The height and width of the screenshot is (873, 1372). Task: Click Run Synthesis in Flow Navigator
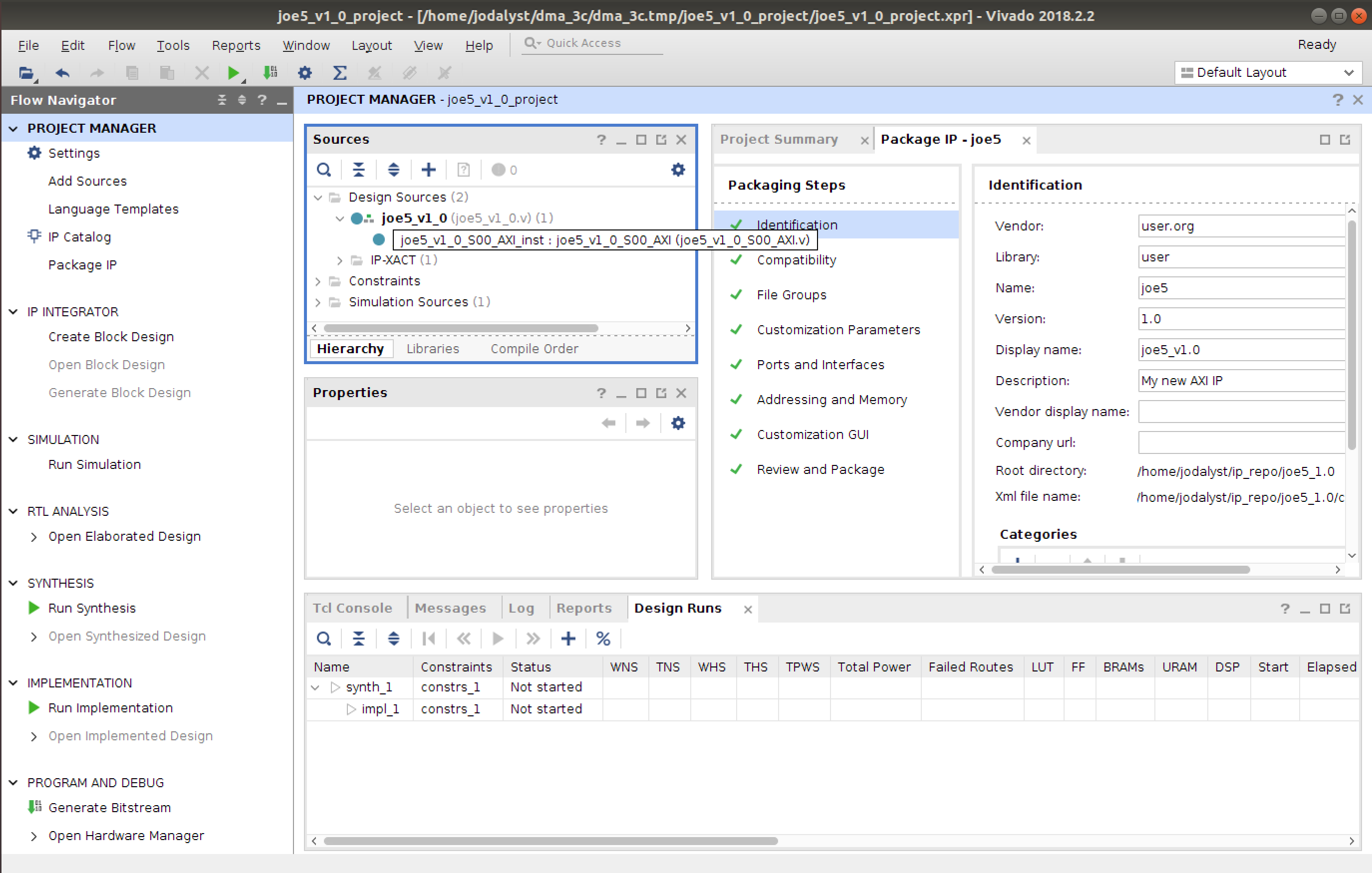click(x=92, y=608)
